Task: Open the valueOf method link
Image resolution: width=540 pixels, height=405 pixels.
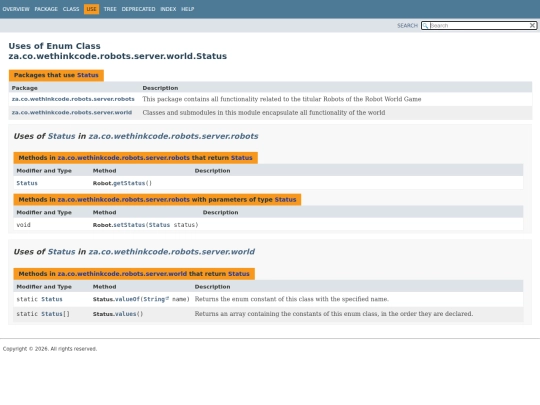Action: [127, 299]
